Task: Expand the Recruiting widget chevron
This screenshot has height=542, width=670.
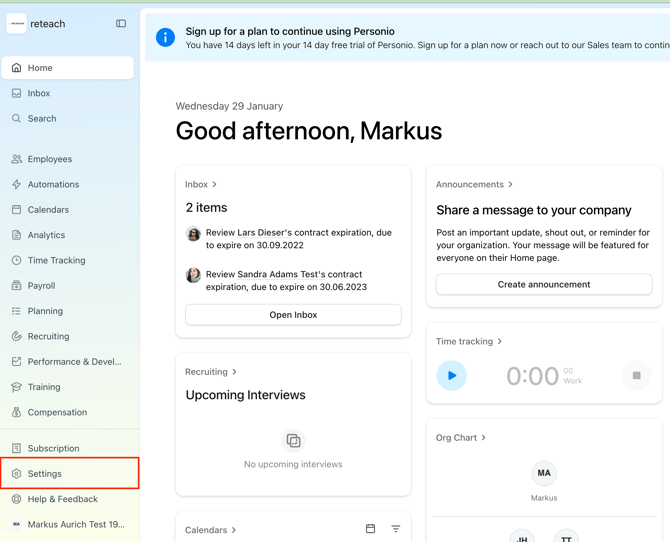Action: point(234,372)
